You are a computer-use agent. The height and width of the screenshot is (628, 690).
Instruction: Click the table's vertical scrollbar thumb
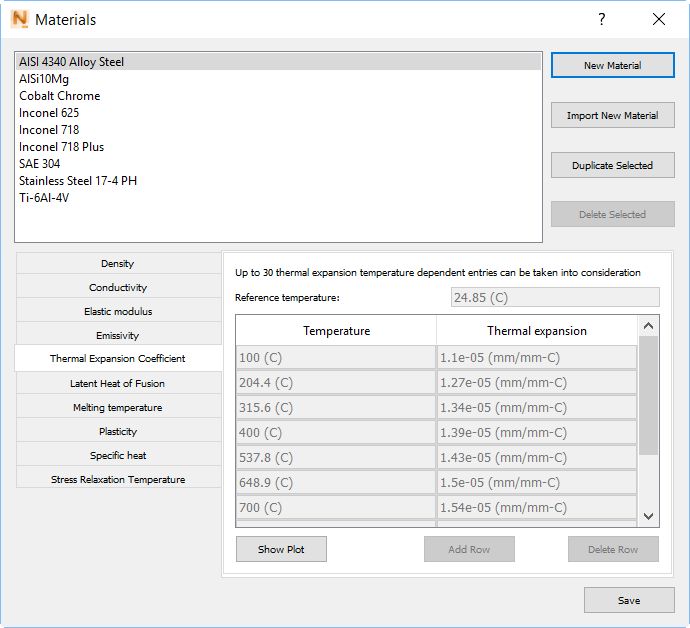pyautogui.click(x=648, y=395)
